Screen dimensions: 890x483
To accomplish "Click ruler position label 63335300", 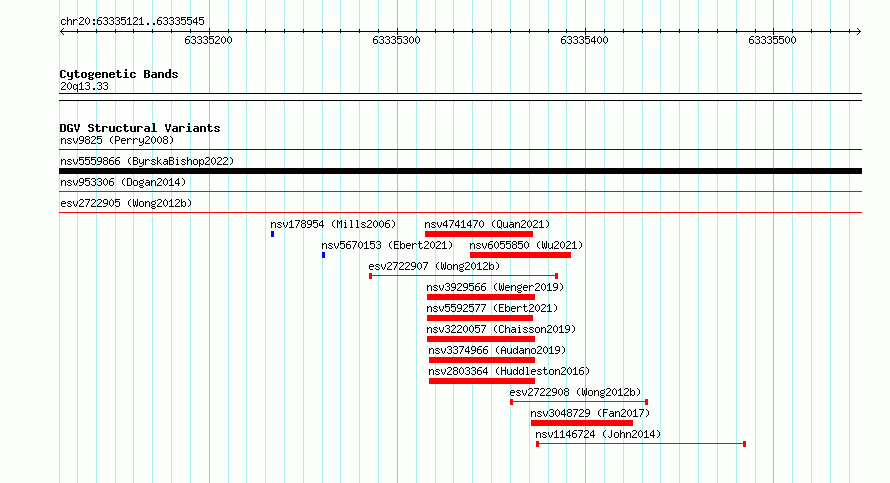I will coord(396,40).
